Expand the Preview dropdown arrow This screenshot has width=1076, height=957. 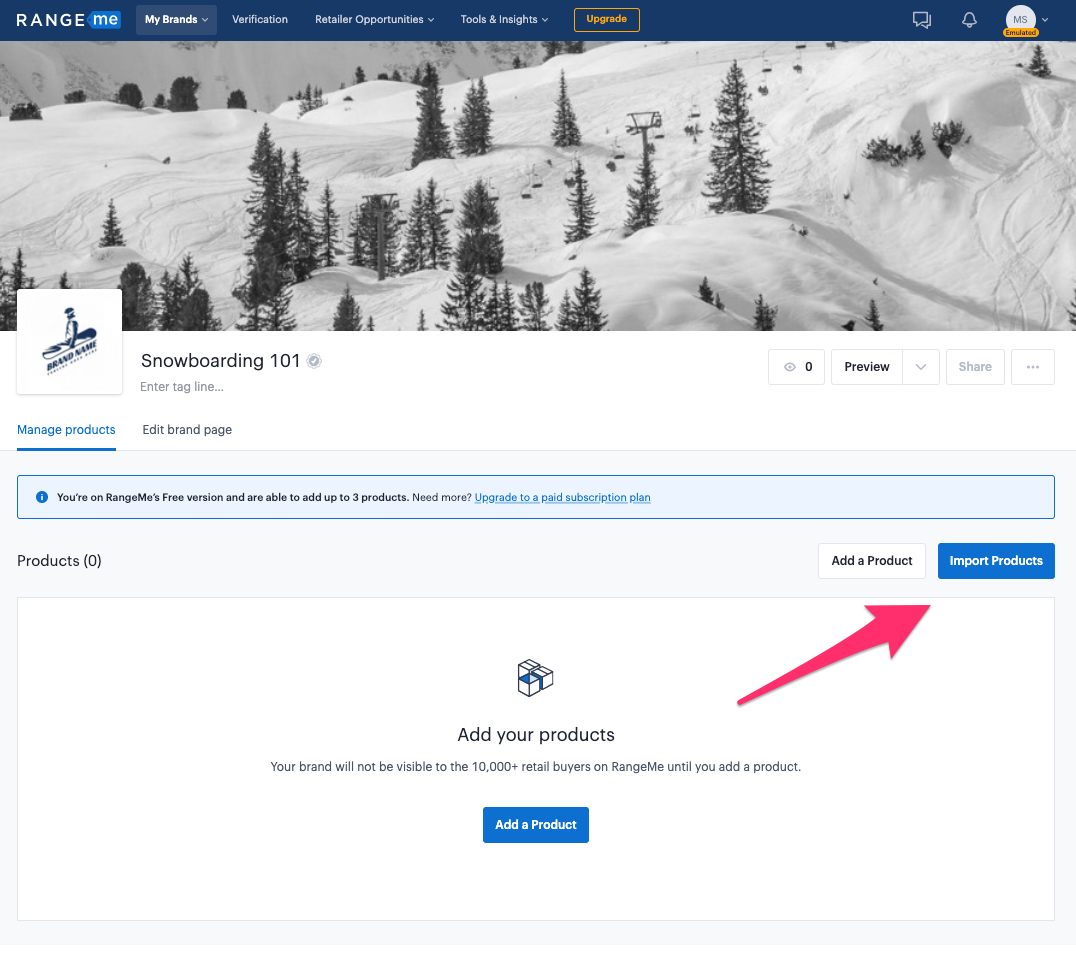pos(920,367)
